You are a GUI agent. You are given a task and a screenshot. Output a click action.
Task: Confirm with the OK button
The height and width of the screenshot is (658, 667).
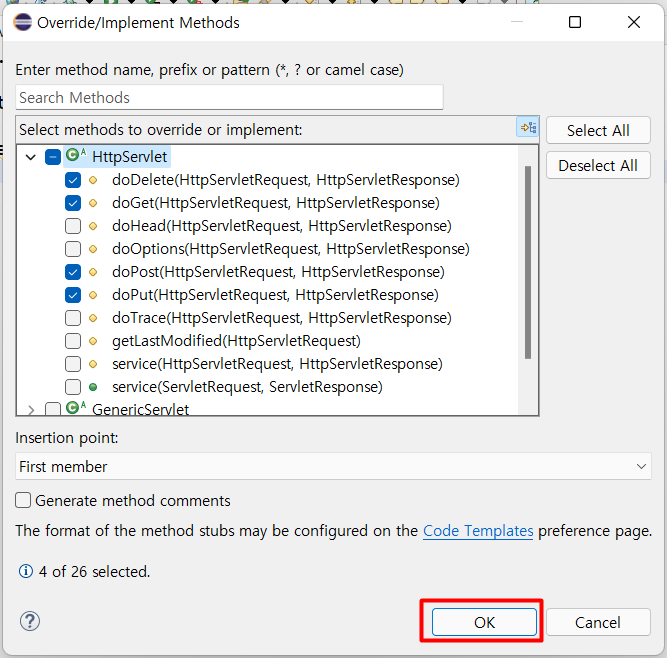[x=484, y=622]
